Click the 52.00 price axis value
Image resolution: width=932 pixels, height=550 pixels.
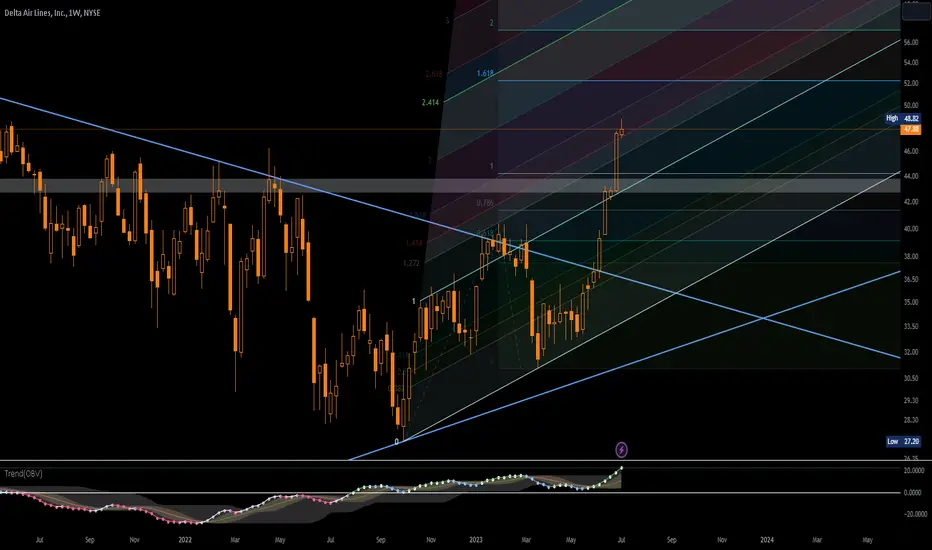[x=911, y=83]
